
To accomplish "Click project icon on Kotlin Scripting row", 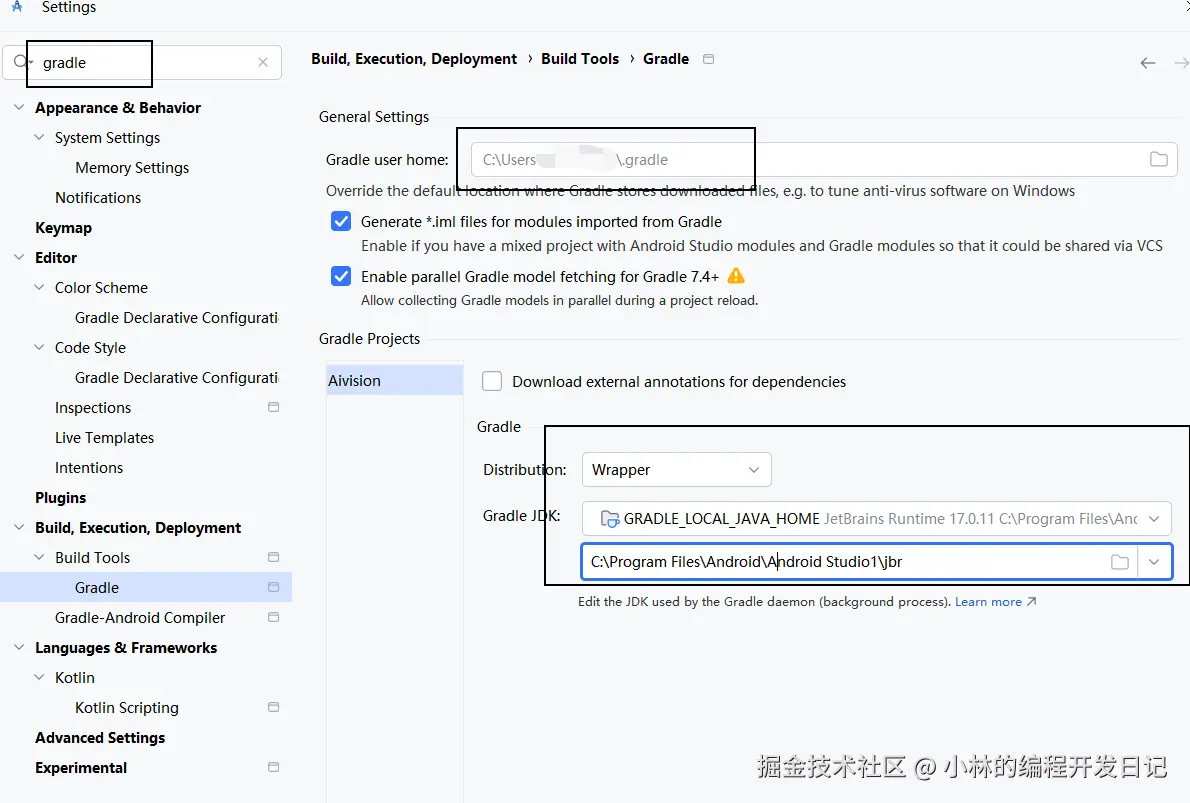I will point(273,707).
